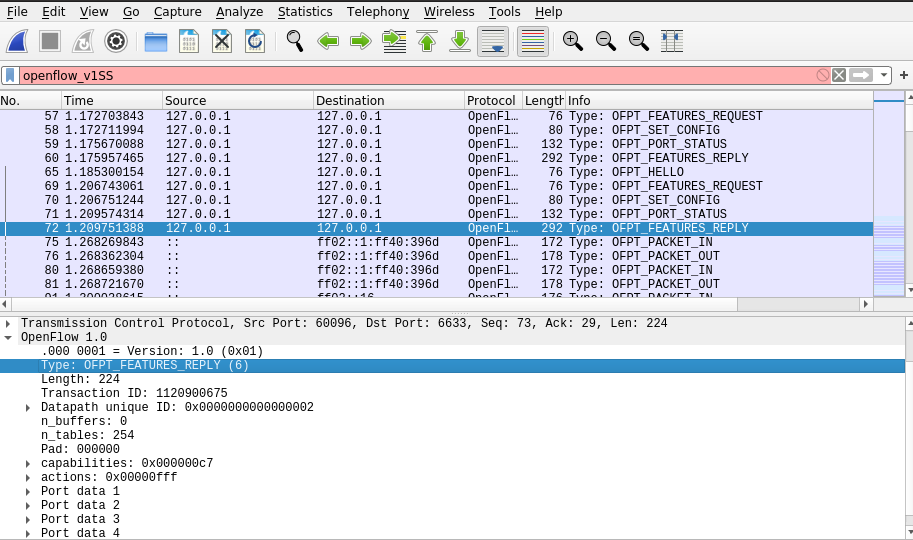Open the Statistics menu
This screenshot has height=540, width=913.
[x=305, y=12]
